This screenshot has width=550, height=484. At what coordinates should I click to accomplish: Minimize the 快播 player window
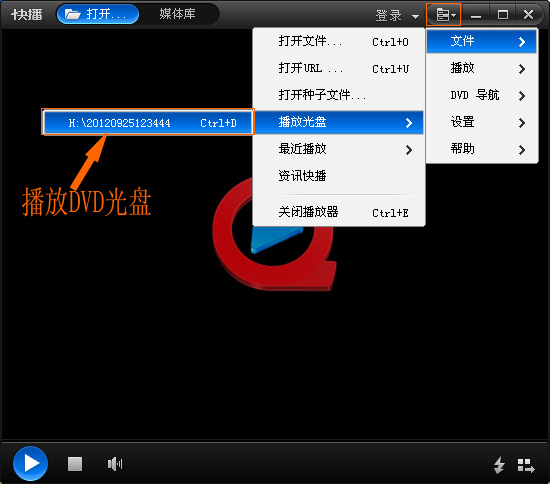pos(476,15)
